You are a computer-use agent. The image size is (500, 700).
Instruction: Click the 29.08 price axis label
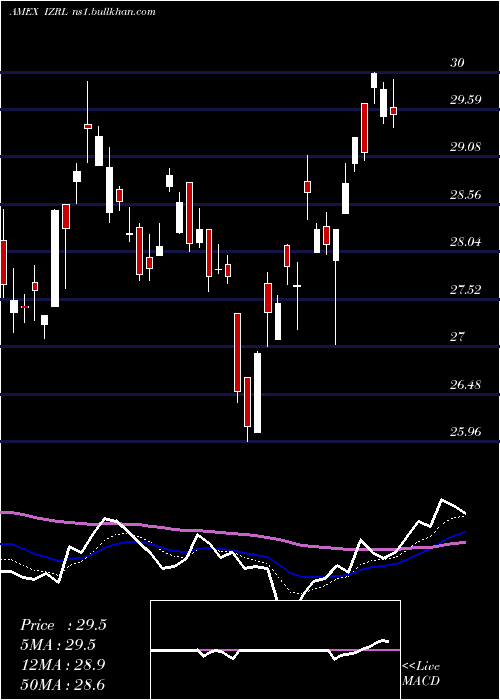(466, 146)
